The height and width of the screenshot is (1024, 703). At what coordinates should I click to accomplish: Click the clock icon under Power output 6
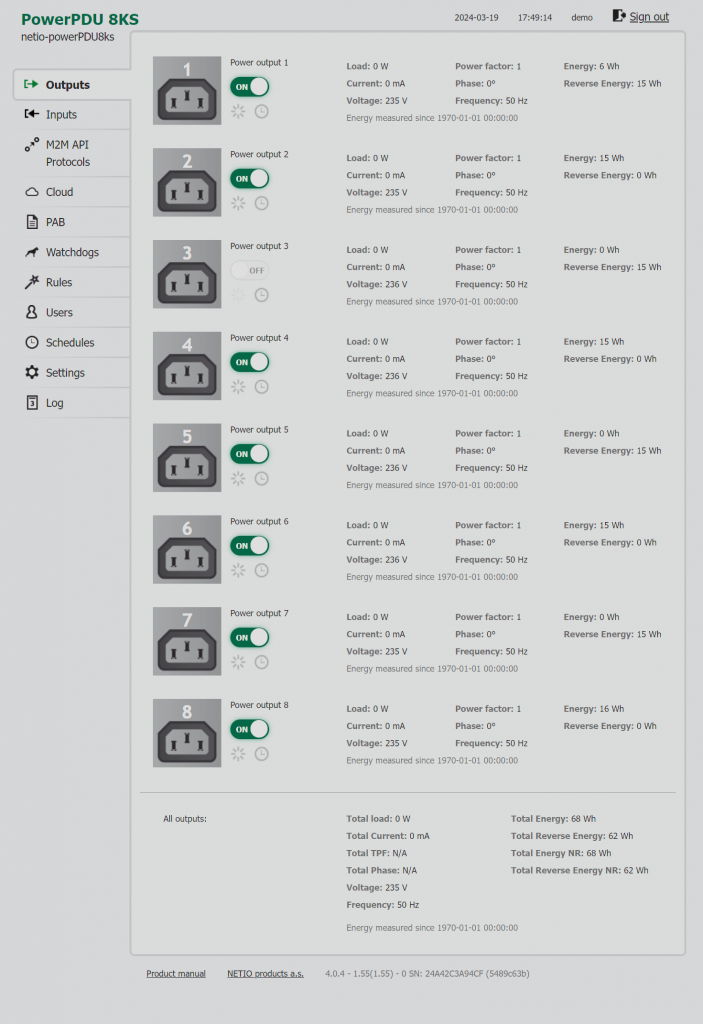click(261, 571)
